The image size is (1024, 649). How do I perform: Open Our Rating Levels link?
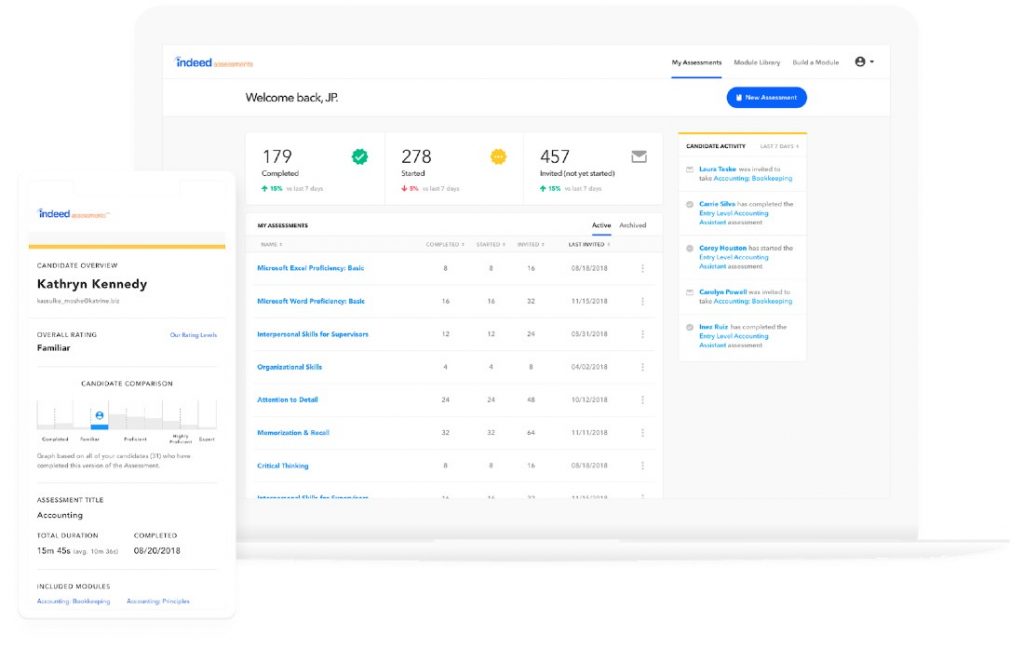[193, 335]
